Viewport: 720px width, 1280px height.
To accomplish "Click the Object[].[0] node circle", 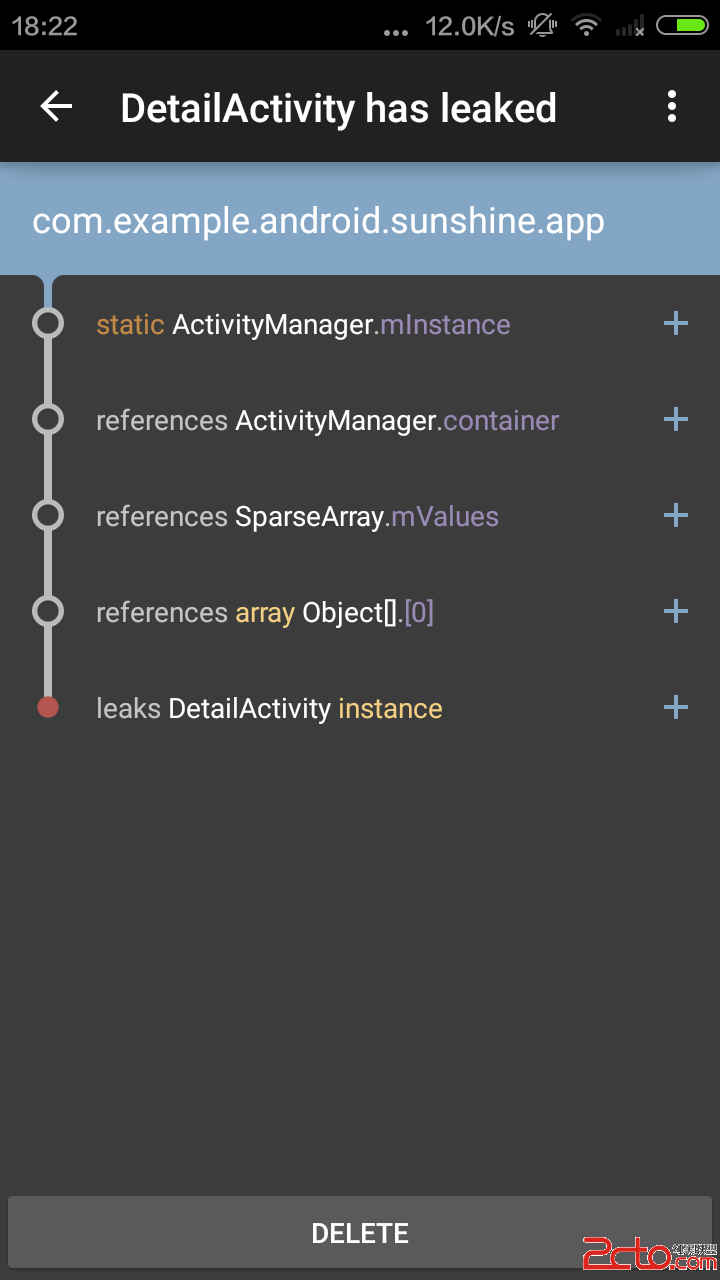I will pyautogui.click(x=48, y=611).
